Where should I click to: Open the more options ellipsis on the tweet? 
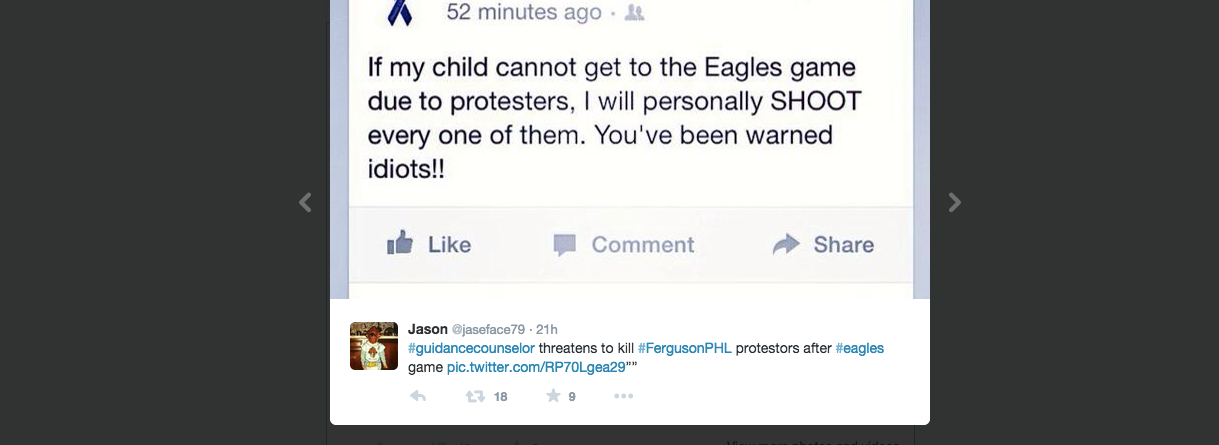click(x=624, y=396)
